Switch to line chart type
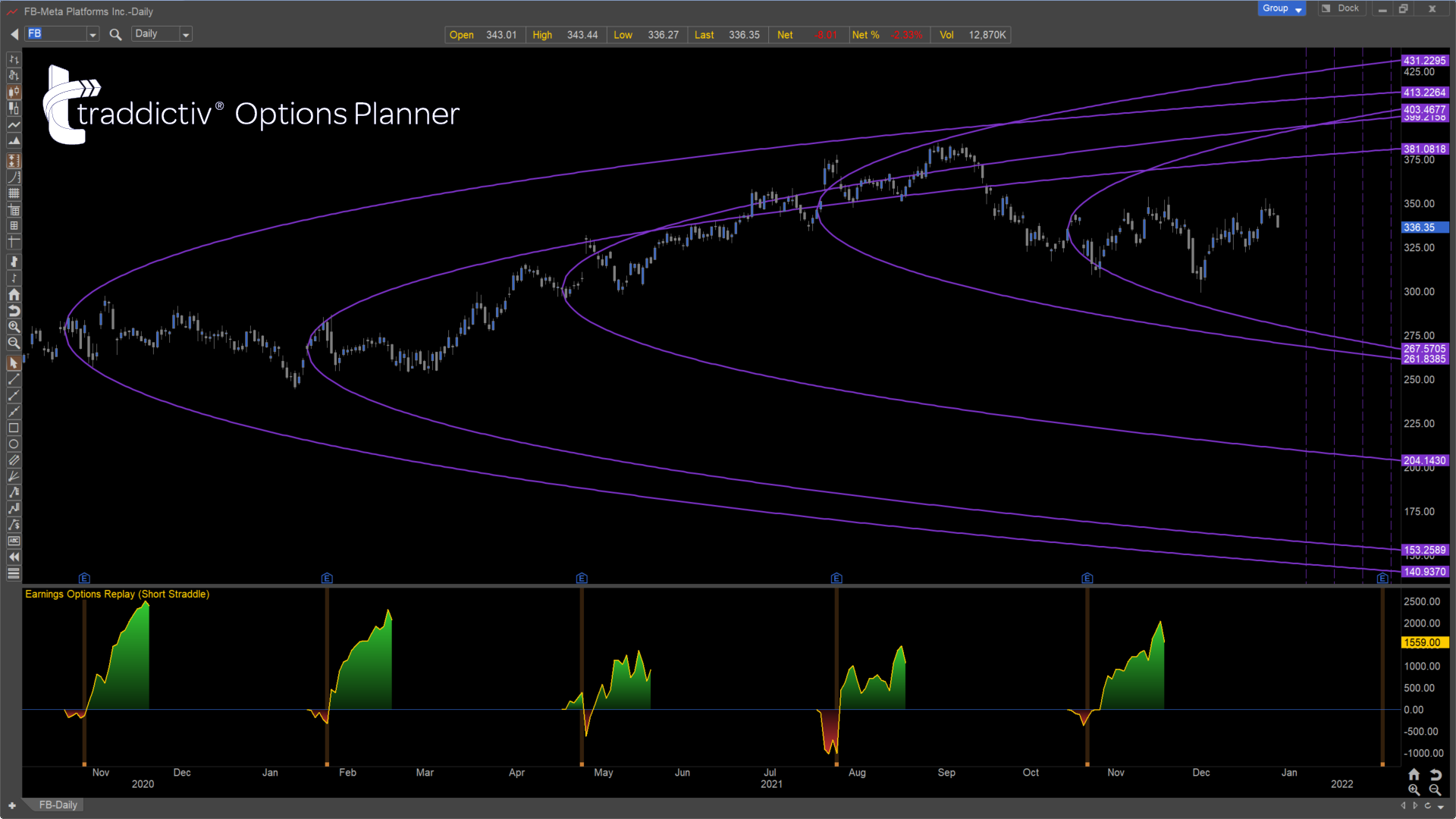 tap(14, 124)
